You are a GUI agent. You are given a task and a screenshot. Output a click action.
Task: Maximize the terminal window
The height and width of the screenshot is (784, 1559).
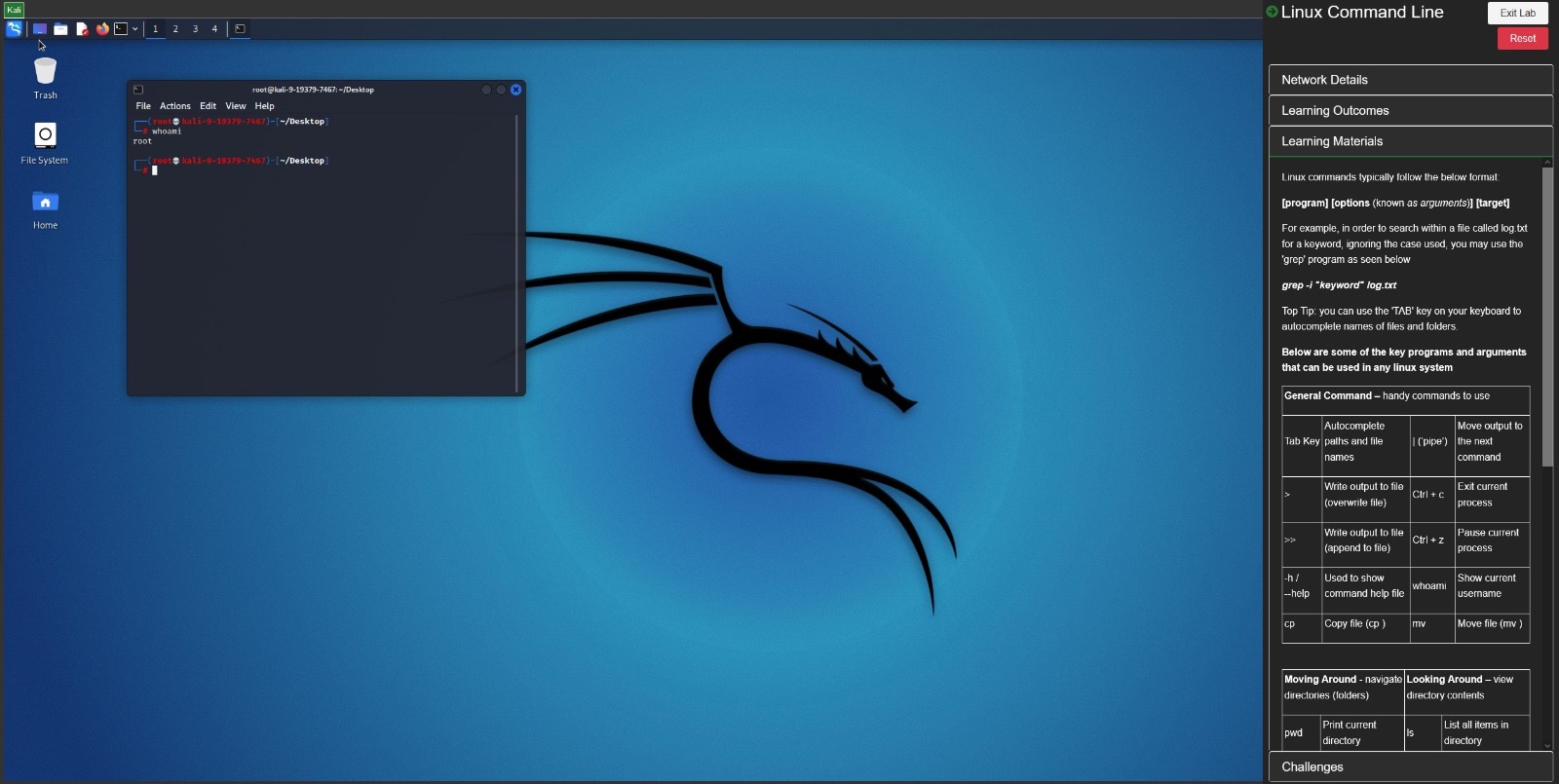click(501, 90)
